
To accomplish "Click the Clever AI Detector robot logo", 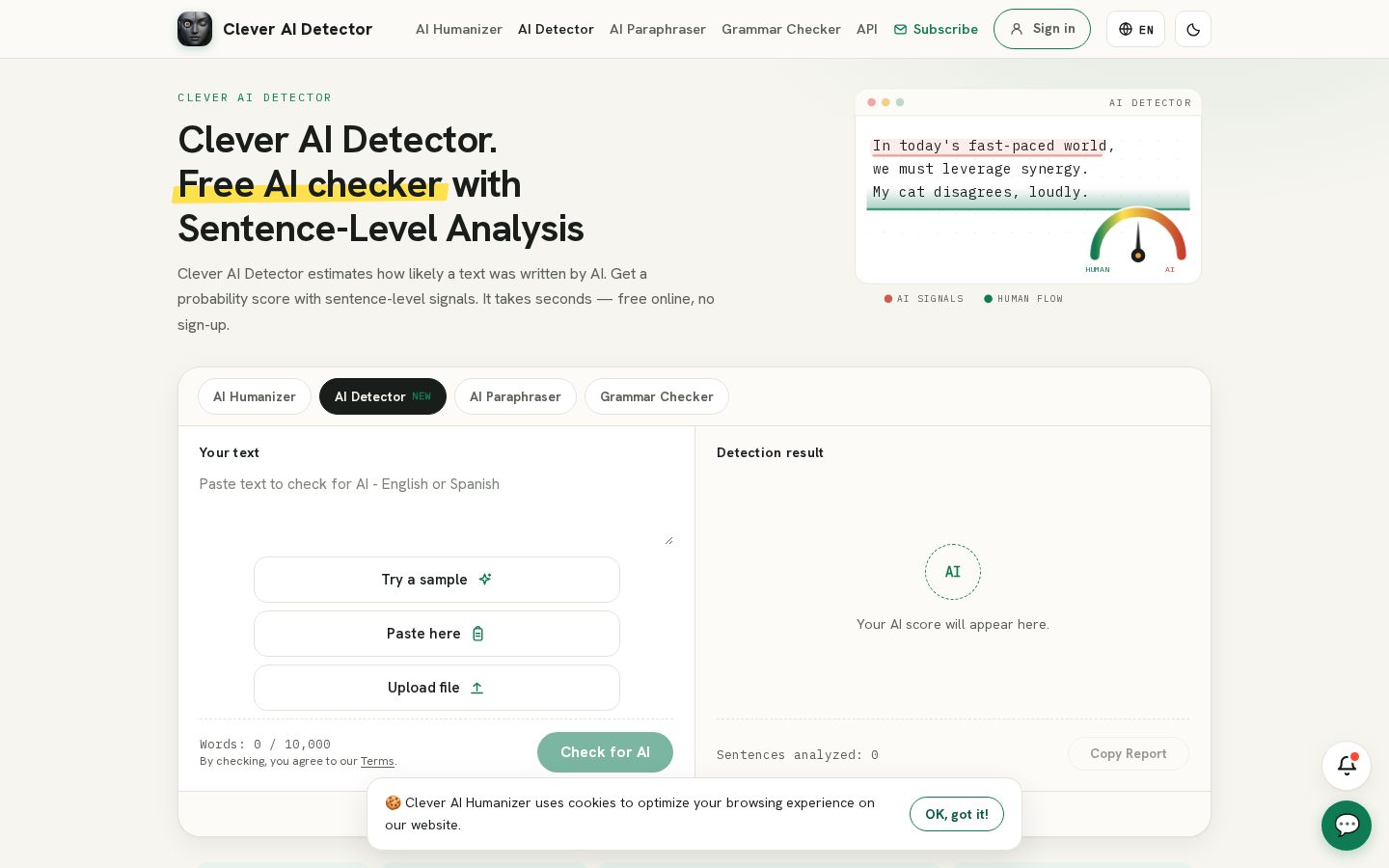I will [195, 29].
